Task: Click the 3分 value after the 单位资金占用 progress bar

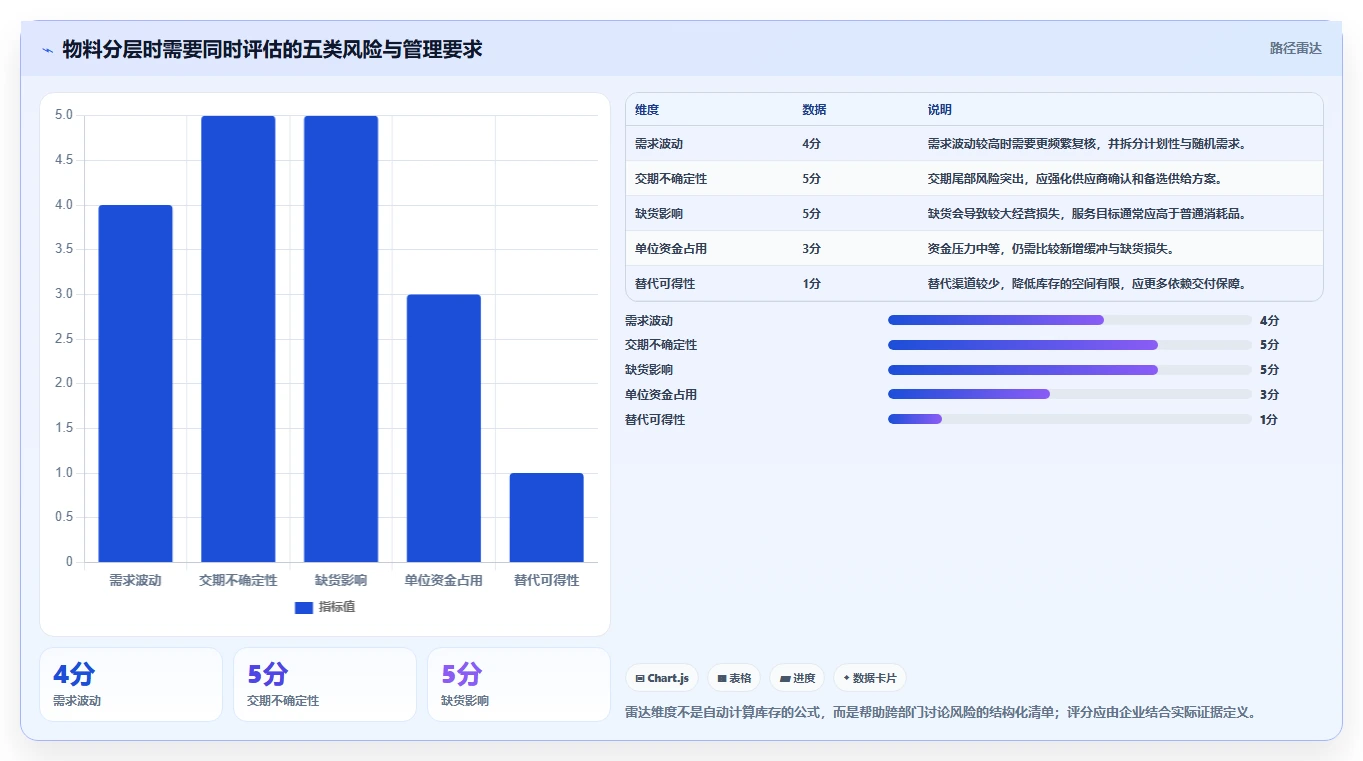Action: [1269, 395]
